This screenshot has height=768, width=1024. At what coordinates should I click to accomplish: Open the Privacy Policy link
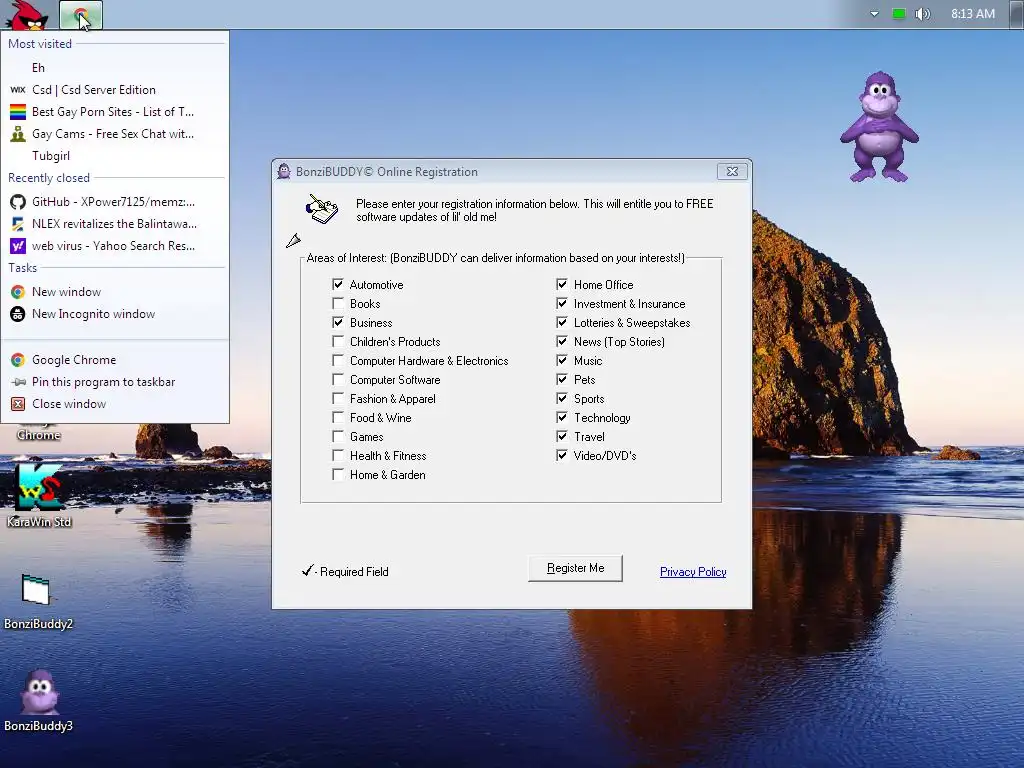[x=693, y=572]
